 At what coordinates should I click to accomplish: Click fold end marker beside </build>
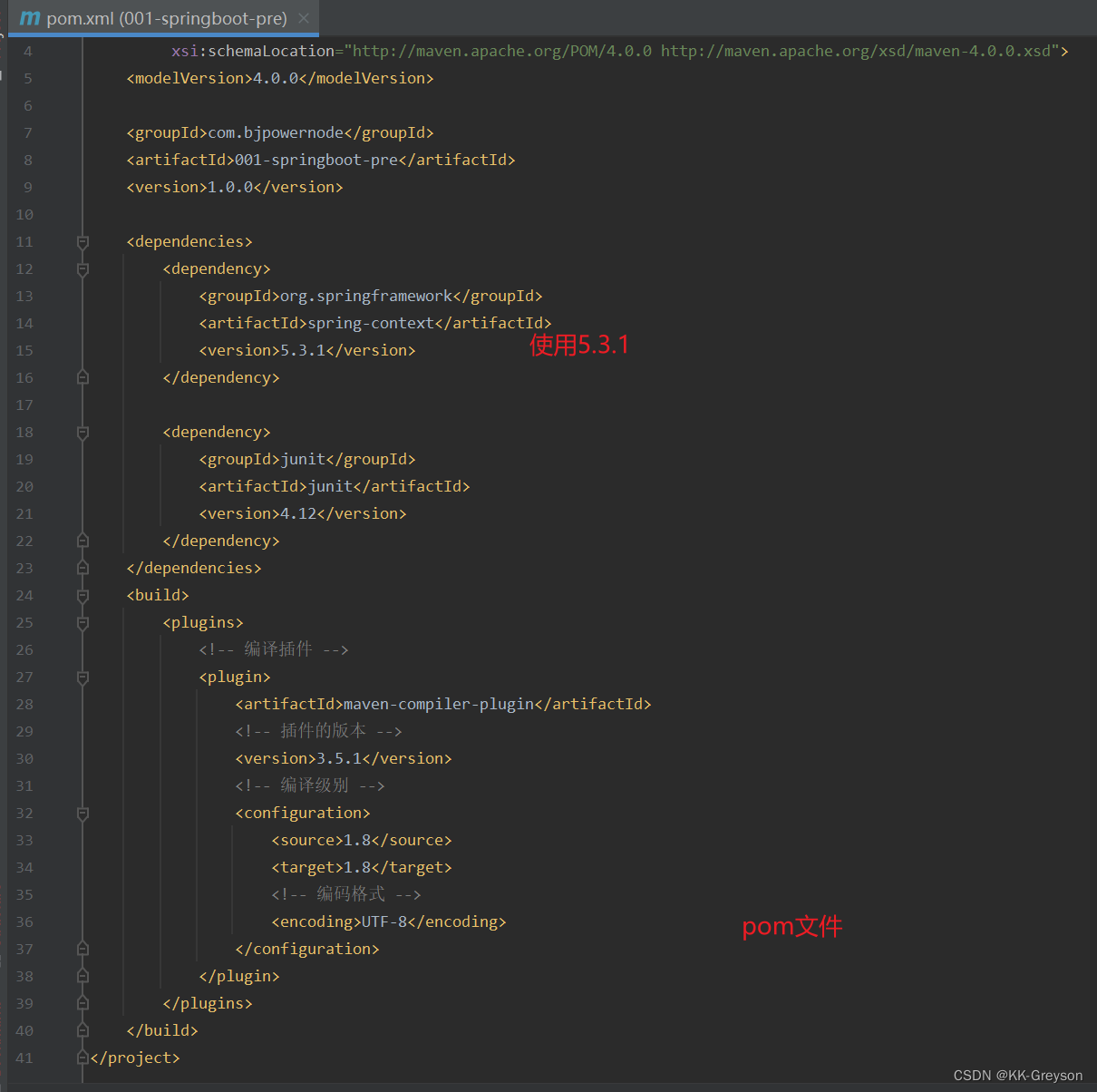(83, 1030)
